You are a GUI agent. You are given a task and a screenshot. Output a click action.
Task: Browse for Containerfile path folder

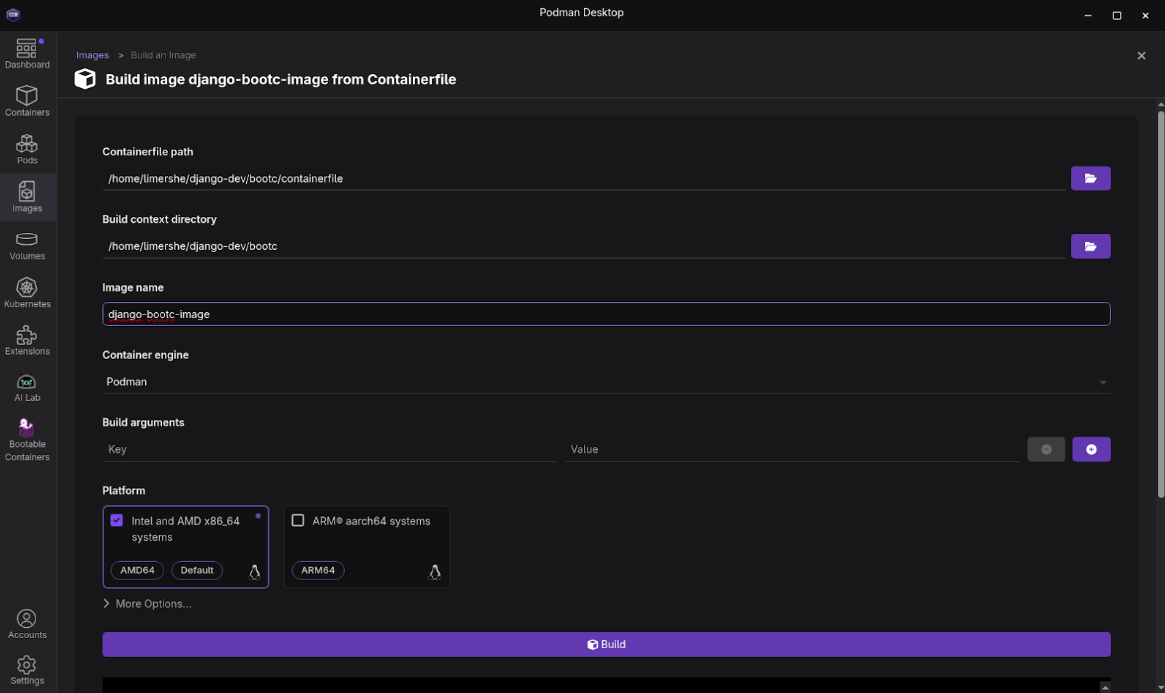(1090, 178)
